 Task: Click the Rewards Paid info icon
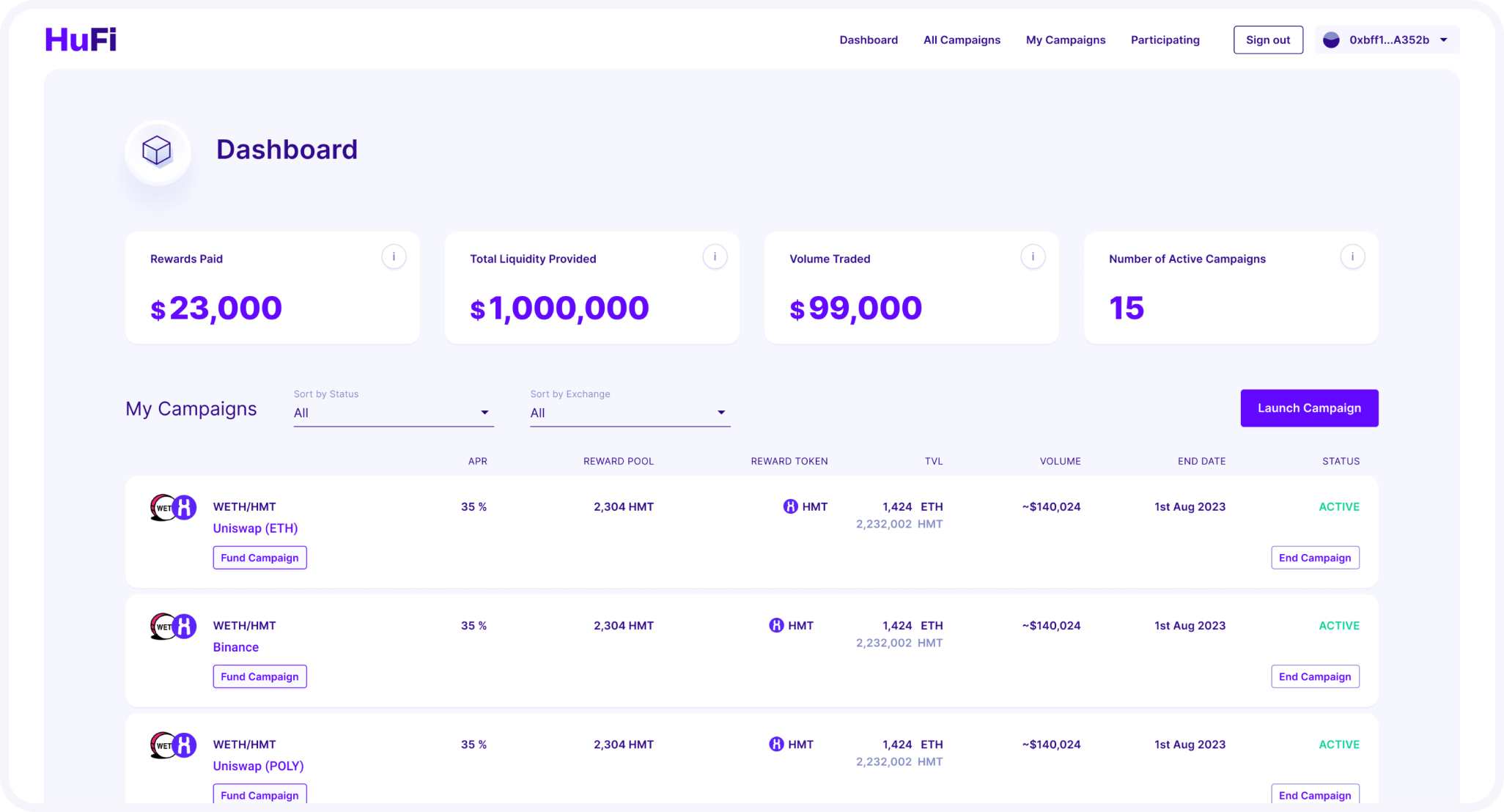click(394, 256)
